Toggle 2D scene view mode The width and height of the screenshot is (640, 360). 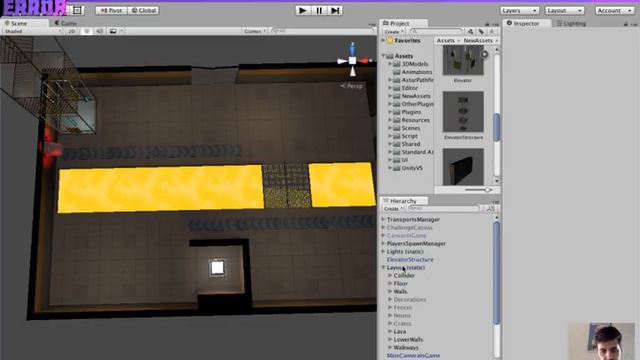pyautogui.click(x=72, y=31)
